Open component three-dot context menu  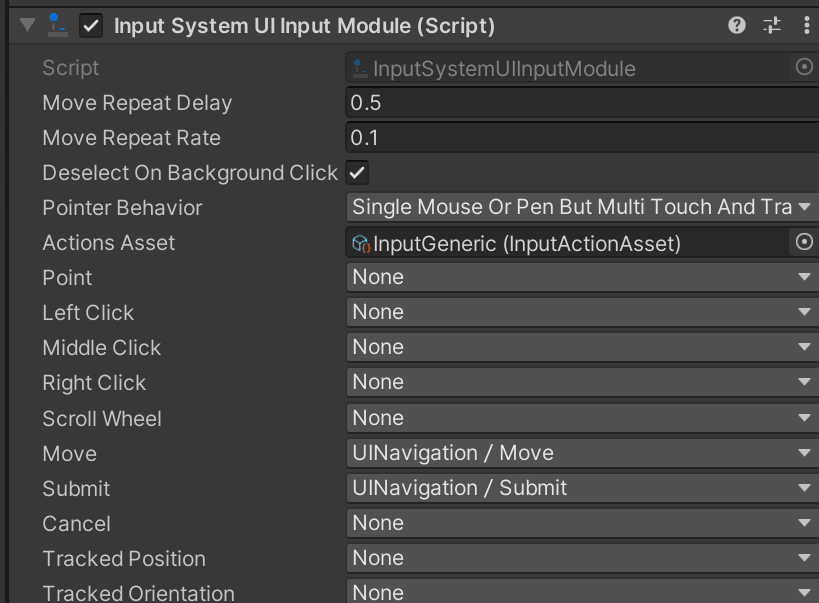point(806,25)
